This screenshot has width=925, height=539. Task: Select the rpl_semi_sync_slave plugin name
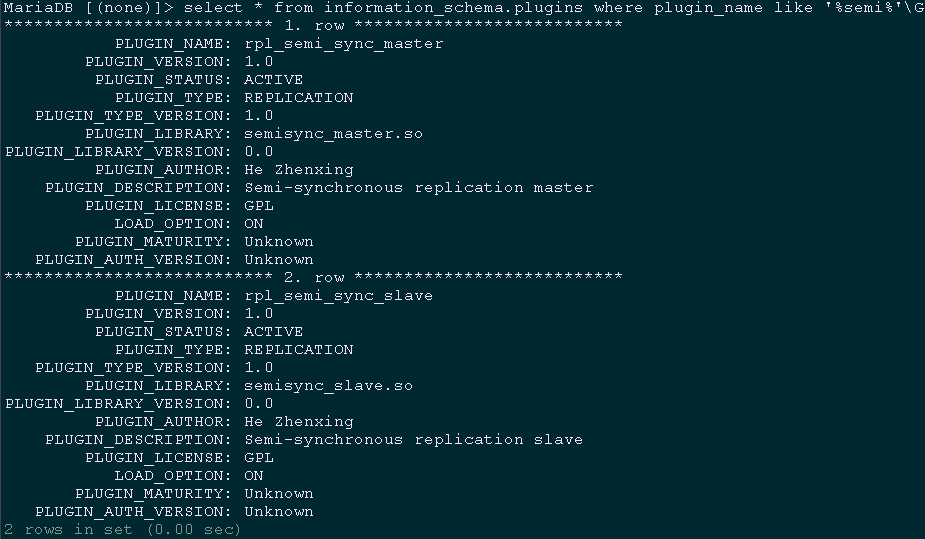click(338, 296)
